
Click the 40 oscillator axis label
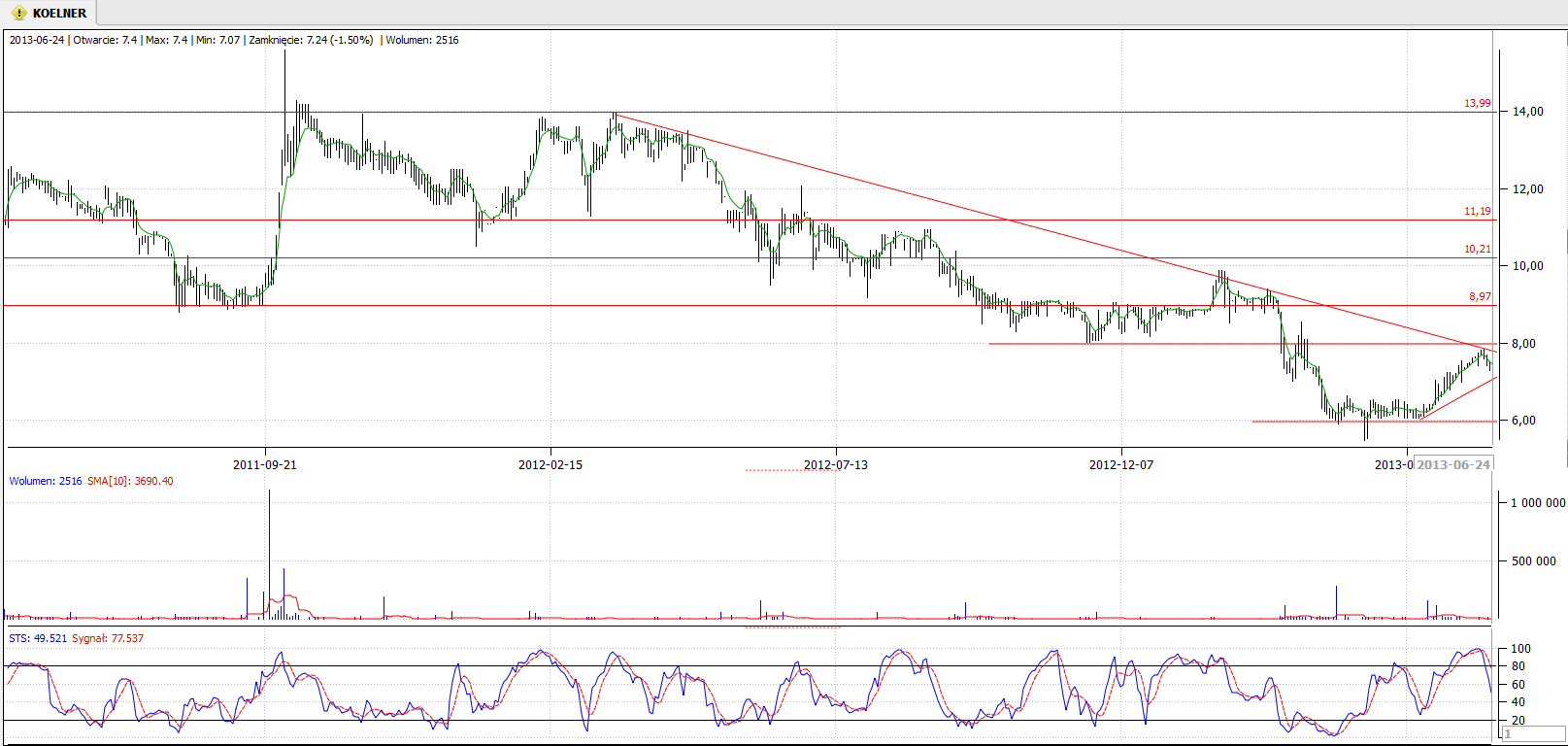[1518, 702]
